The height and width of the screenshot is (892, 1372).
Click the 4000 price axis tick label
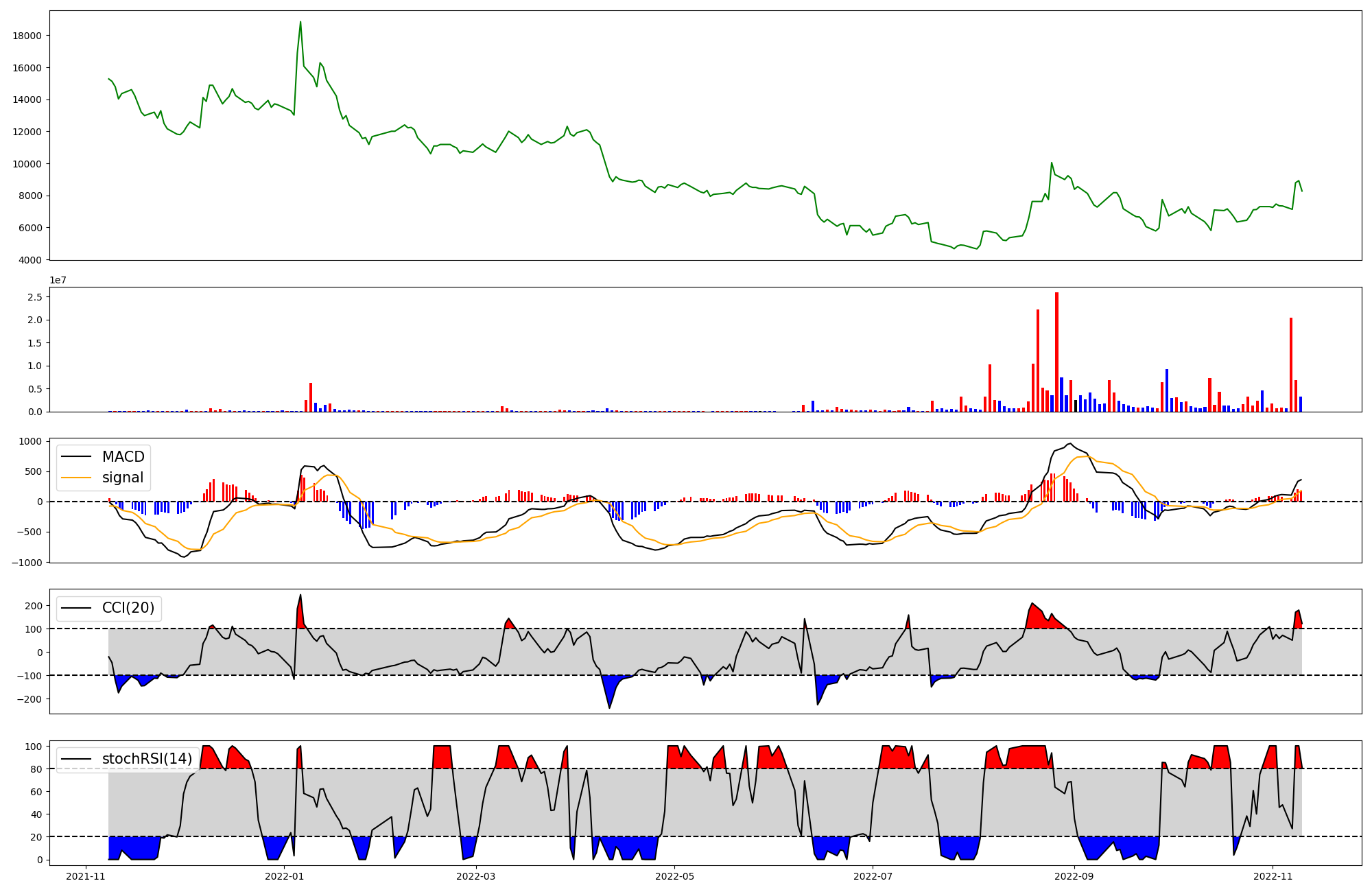click(x=30, y=260)
